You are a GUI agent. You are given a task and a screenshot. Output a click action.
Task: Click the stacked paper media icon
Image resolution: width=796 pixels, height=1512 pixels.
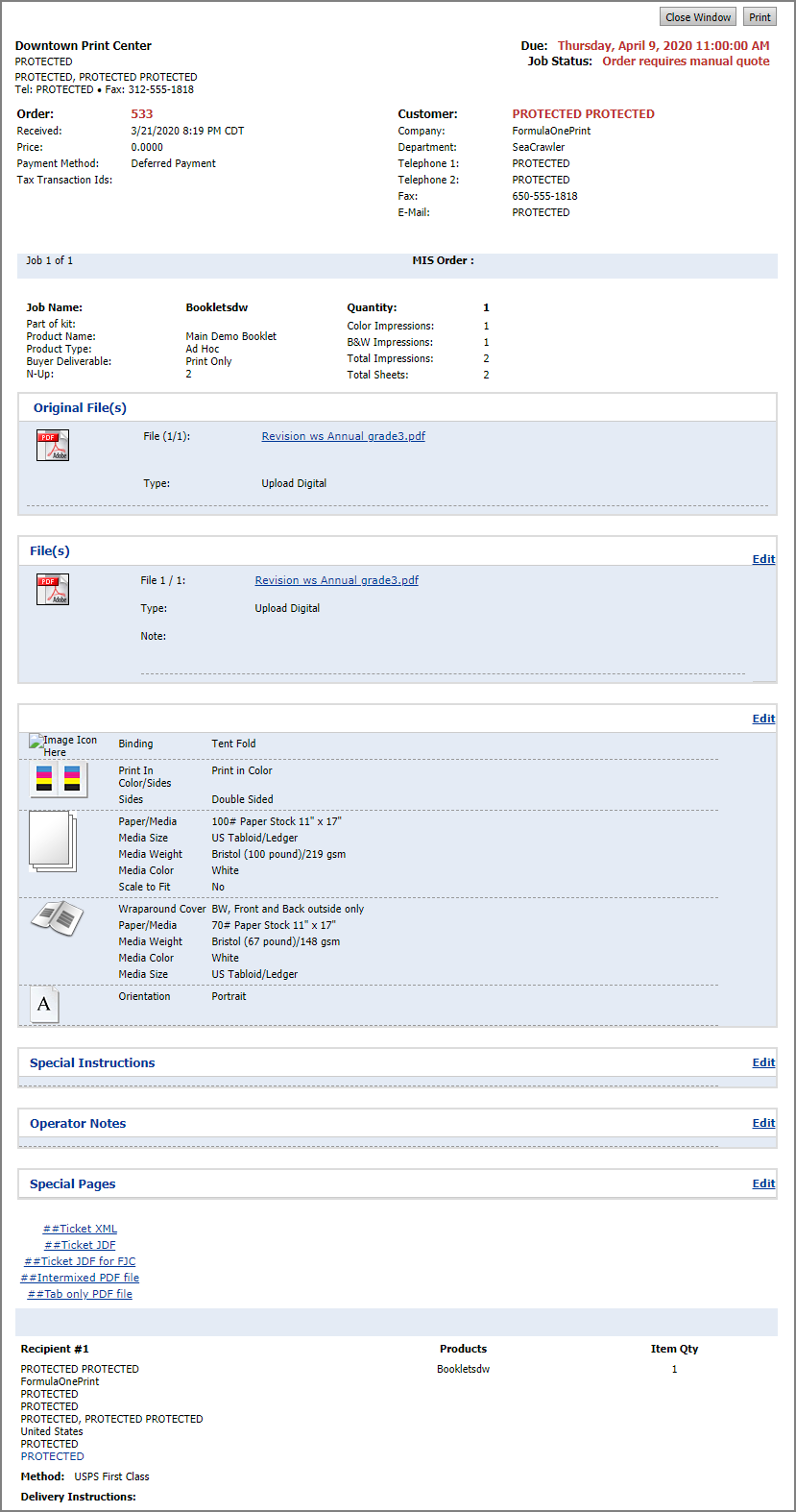coord(53,842)
